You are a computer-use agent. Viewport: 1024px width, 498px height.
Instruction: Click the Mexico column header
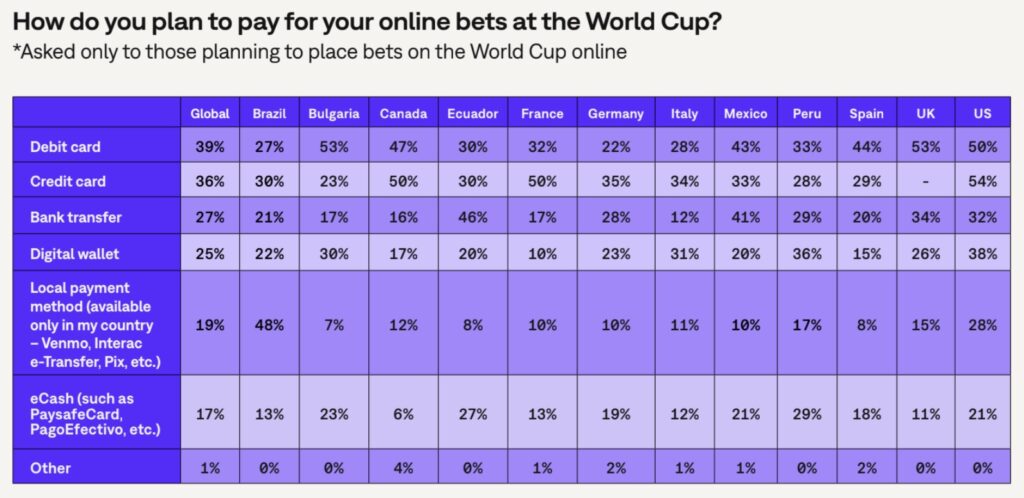click(x=745, y=114)
